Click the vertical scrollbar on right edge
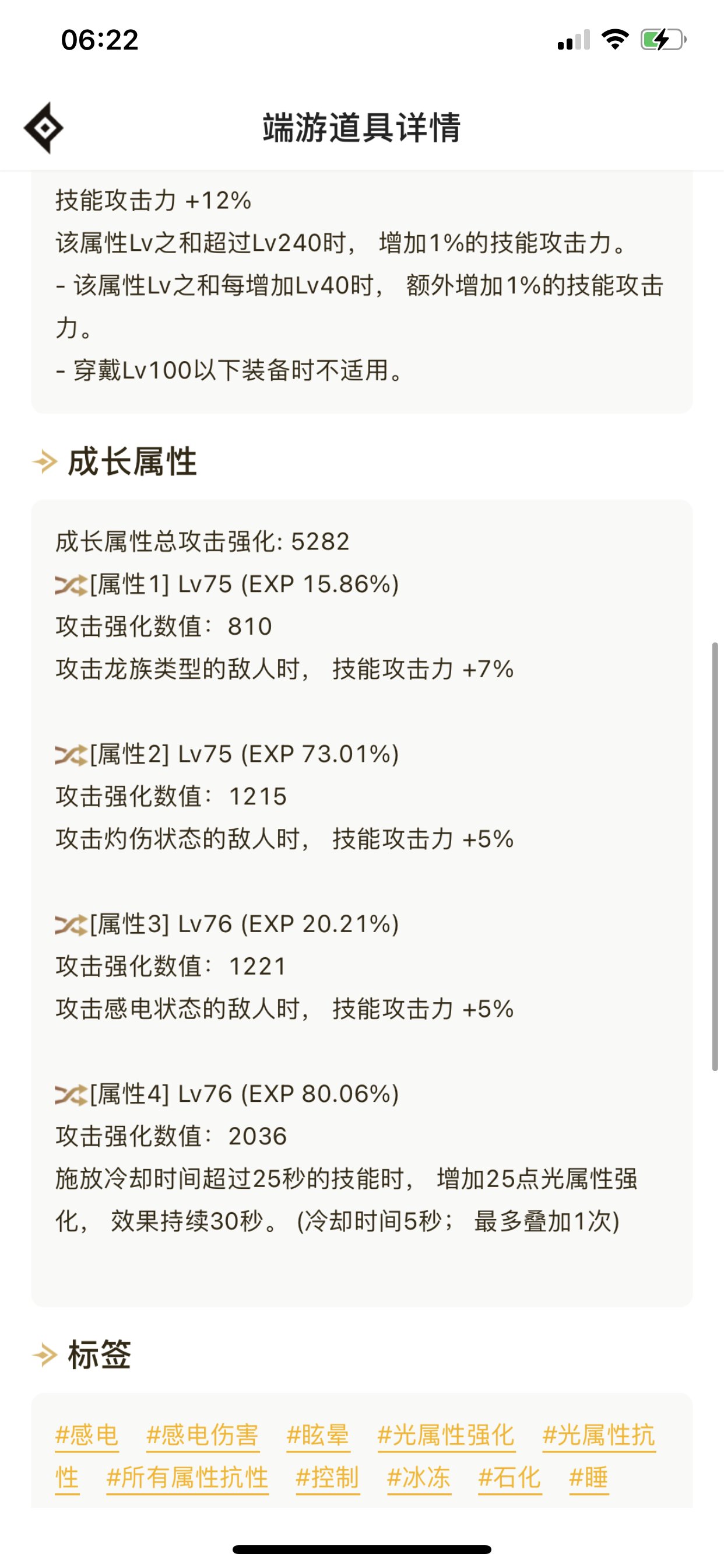 click(x=715, y=855)
